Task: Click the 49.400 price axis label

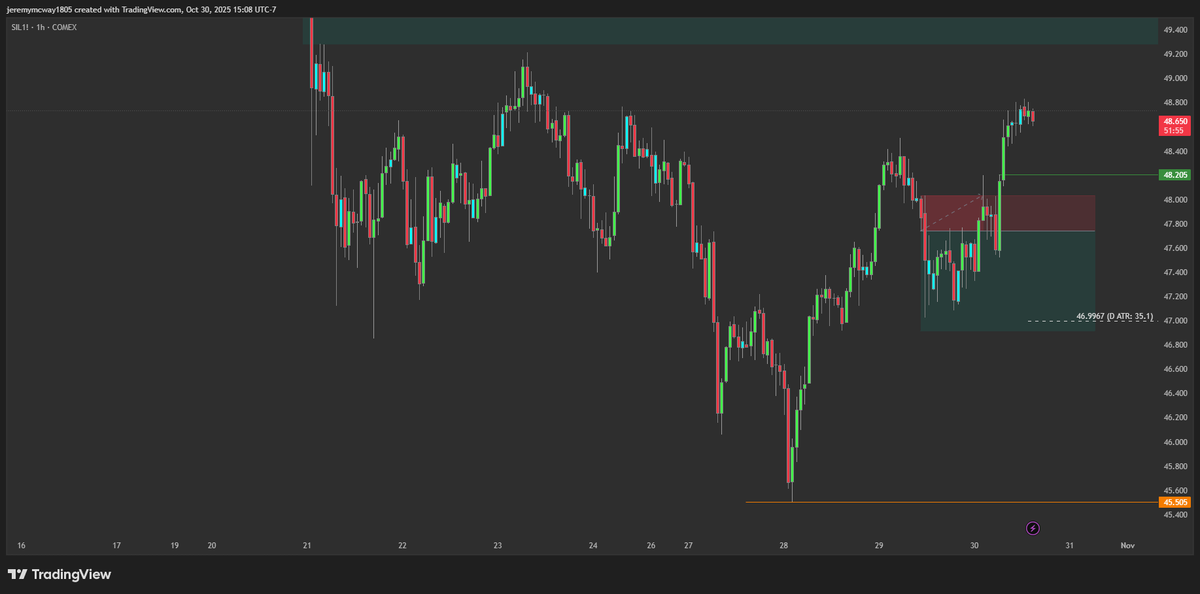Action: 1175,30
